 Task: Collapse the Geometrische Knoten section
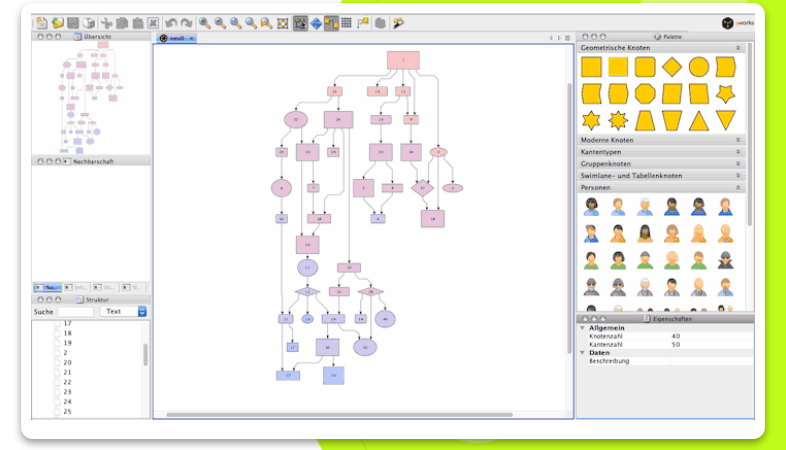point(738,48)
